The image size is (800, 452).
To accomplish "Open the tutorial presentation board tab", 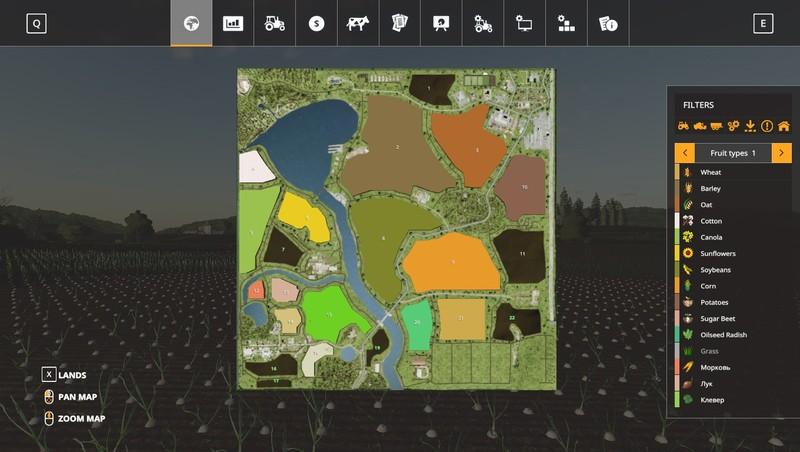I will click(x=441, y=23).
